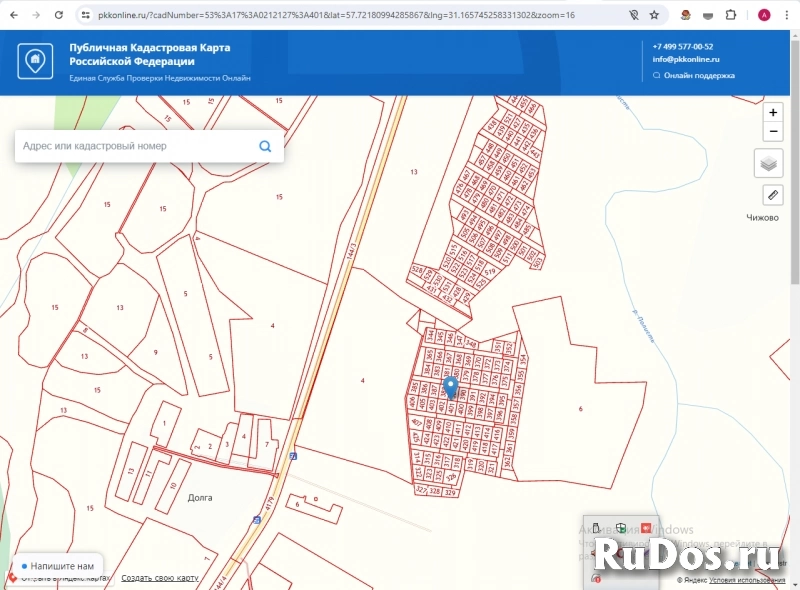Open the map layers switcher
Image resolution: width=800 pixels, height=590 pixels.
pos(768,163)
